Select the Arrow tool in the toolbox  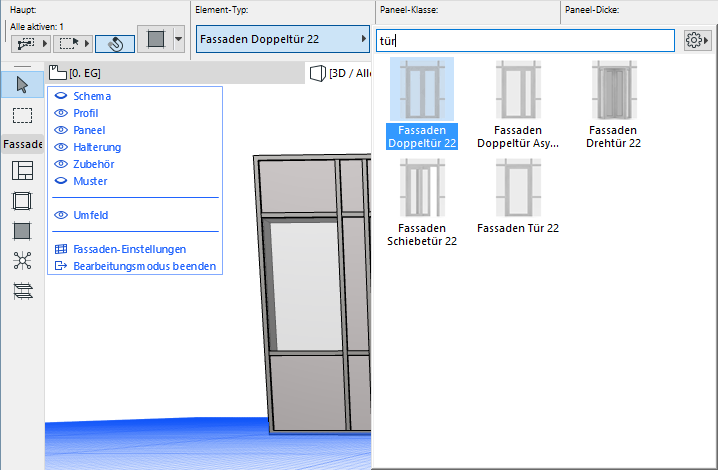click(x=22, y=85)
